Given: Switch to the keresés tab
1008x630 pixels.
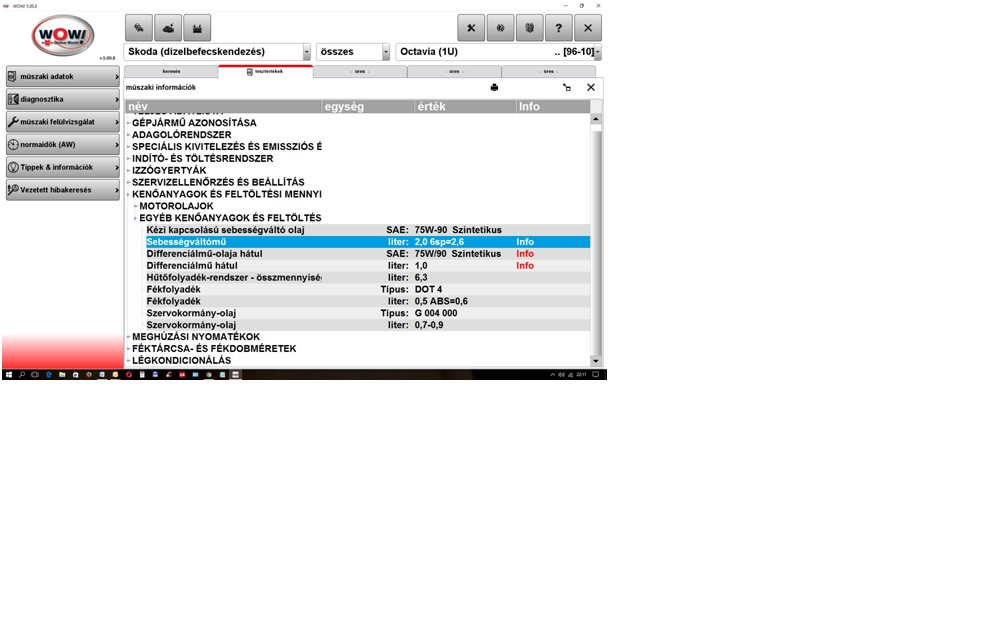Looking at the screenshot, I should coord(171,71).
